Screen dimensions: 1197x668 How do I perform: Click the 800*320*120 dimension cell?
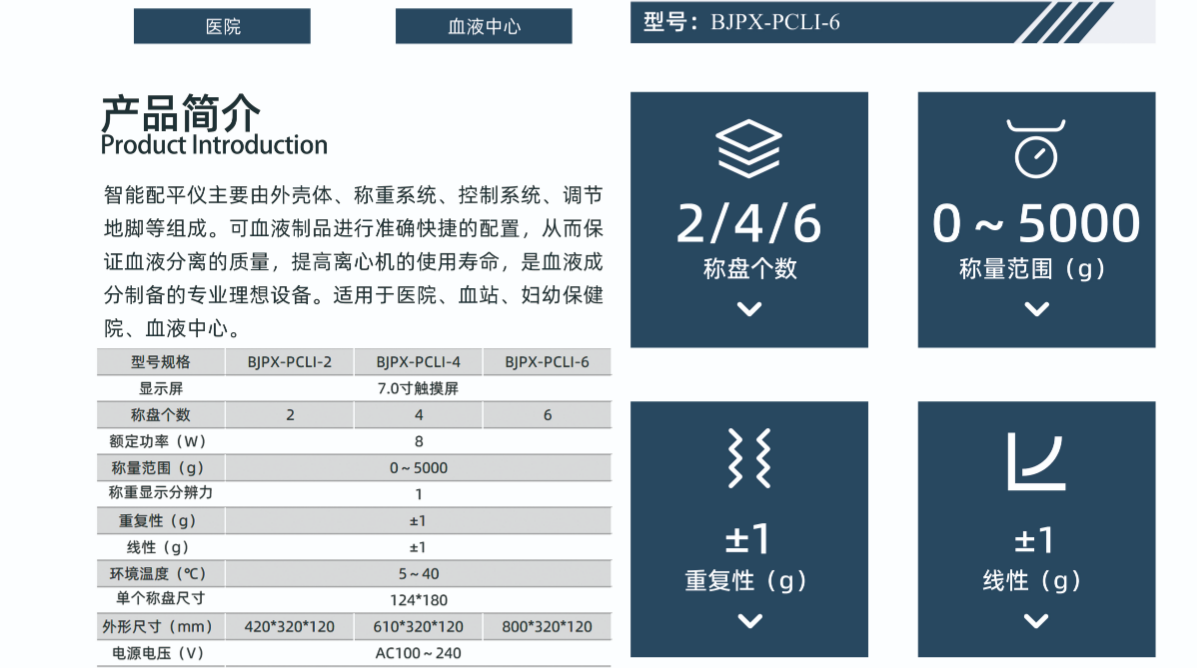[x=547, y=627]
